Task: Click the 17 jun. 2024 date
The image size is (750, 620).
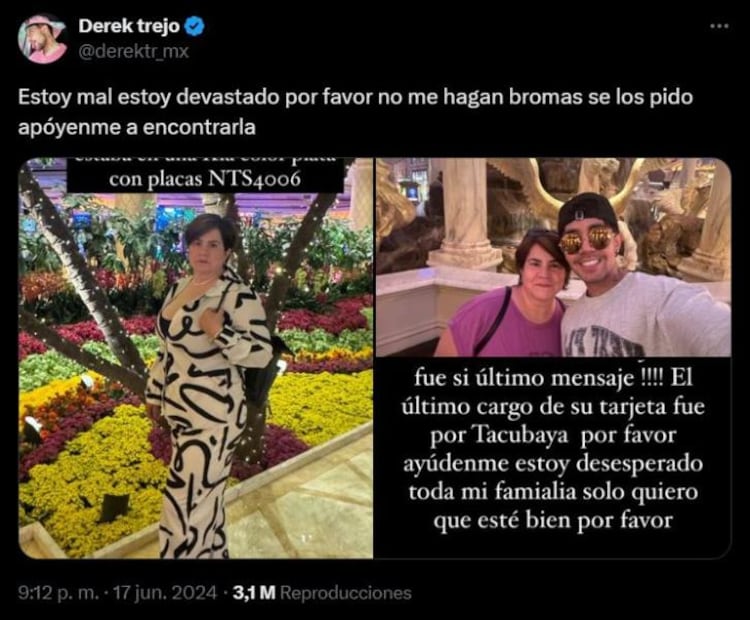Action: [164, 593]
